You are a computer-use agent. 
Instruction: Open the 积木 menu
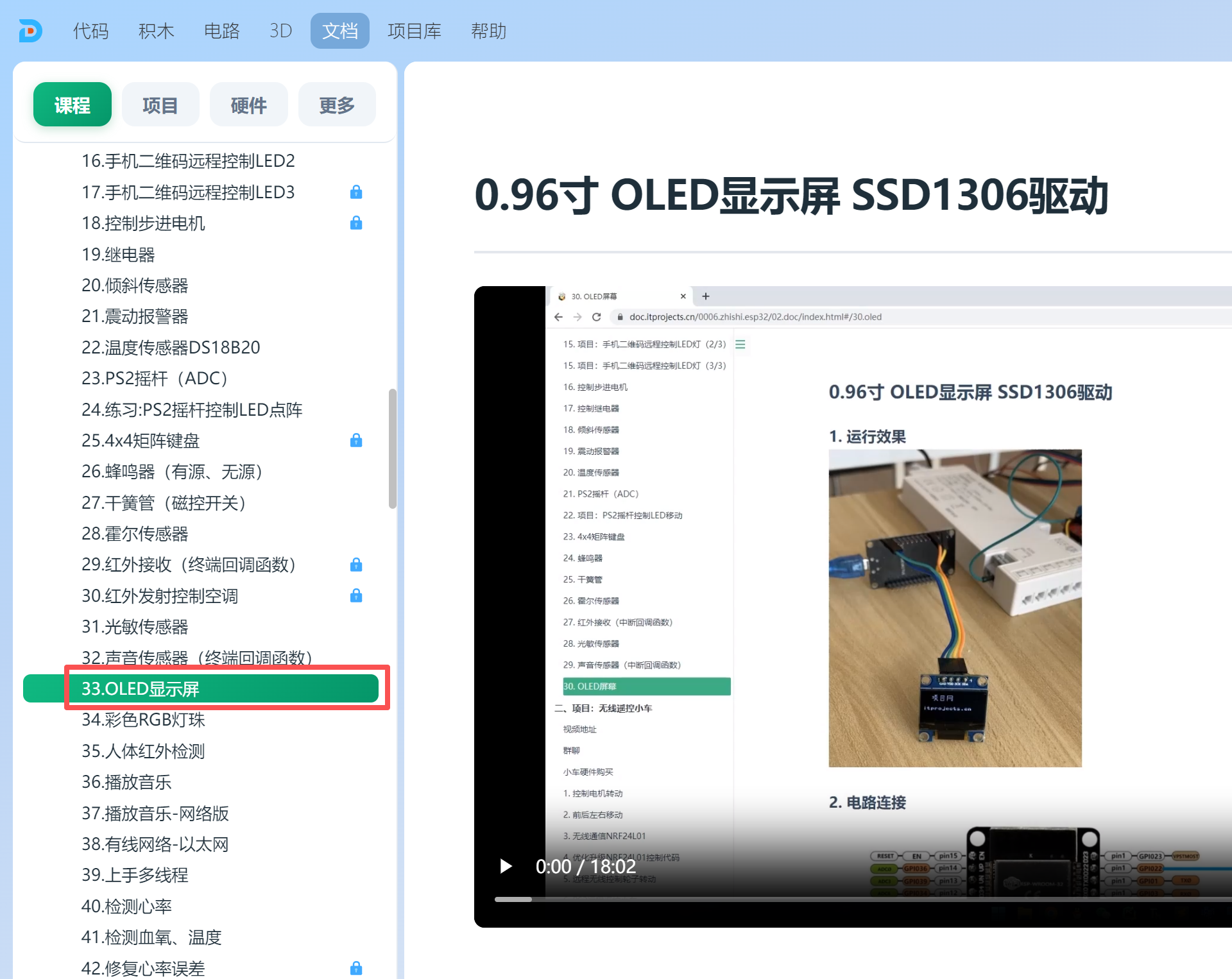pos(156,31)
